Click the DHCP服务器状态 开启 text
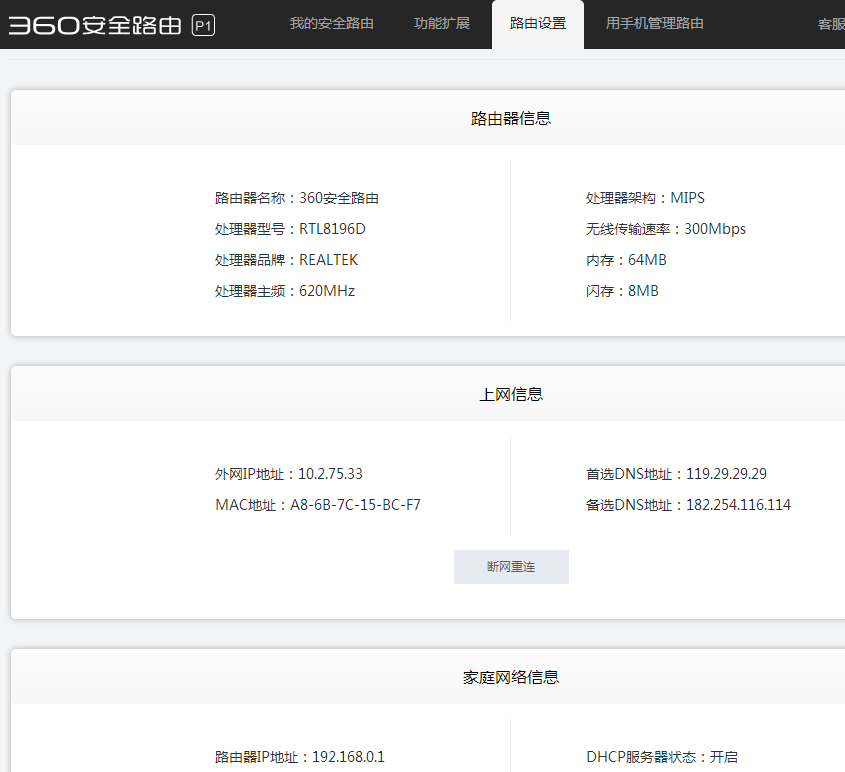This screenshot has height=772, width=845. click(x=723, y=757)
